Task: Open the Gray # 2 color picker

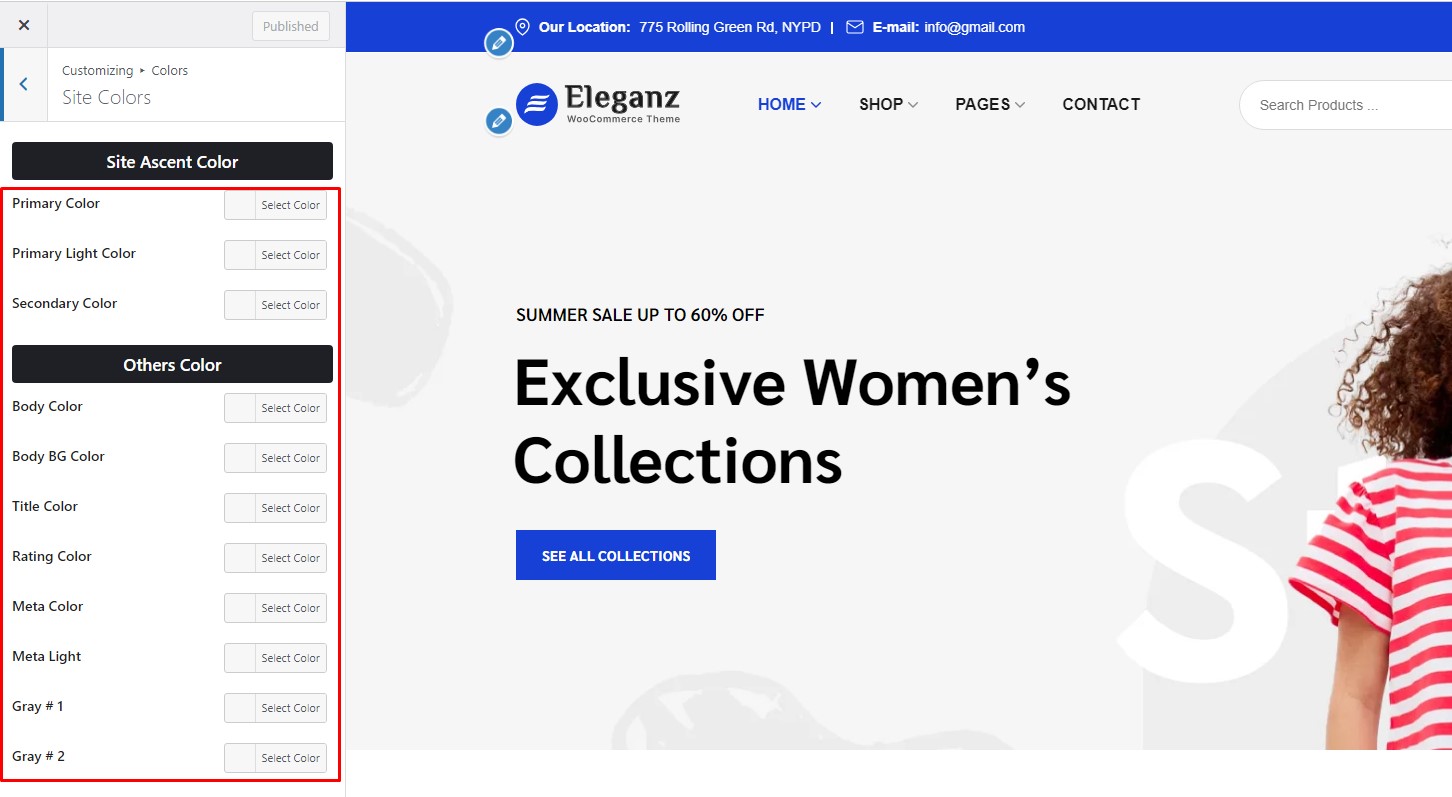Action: pyautogui.click(x=275, y=758)
